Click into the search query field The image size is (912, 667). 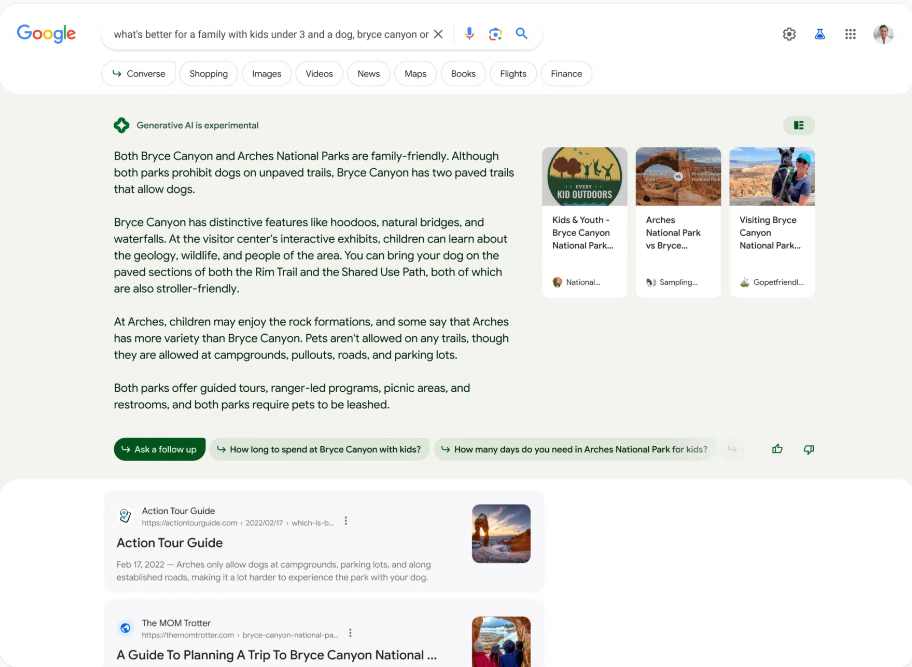(x=271, y=34)
